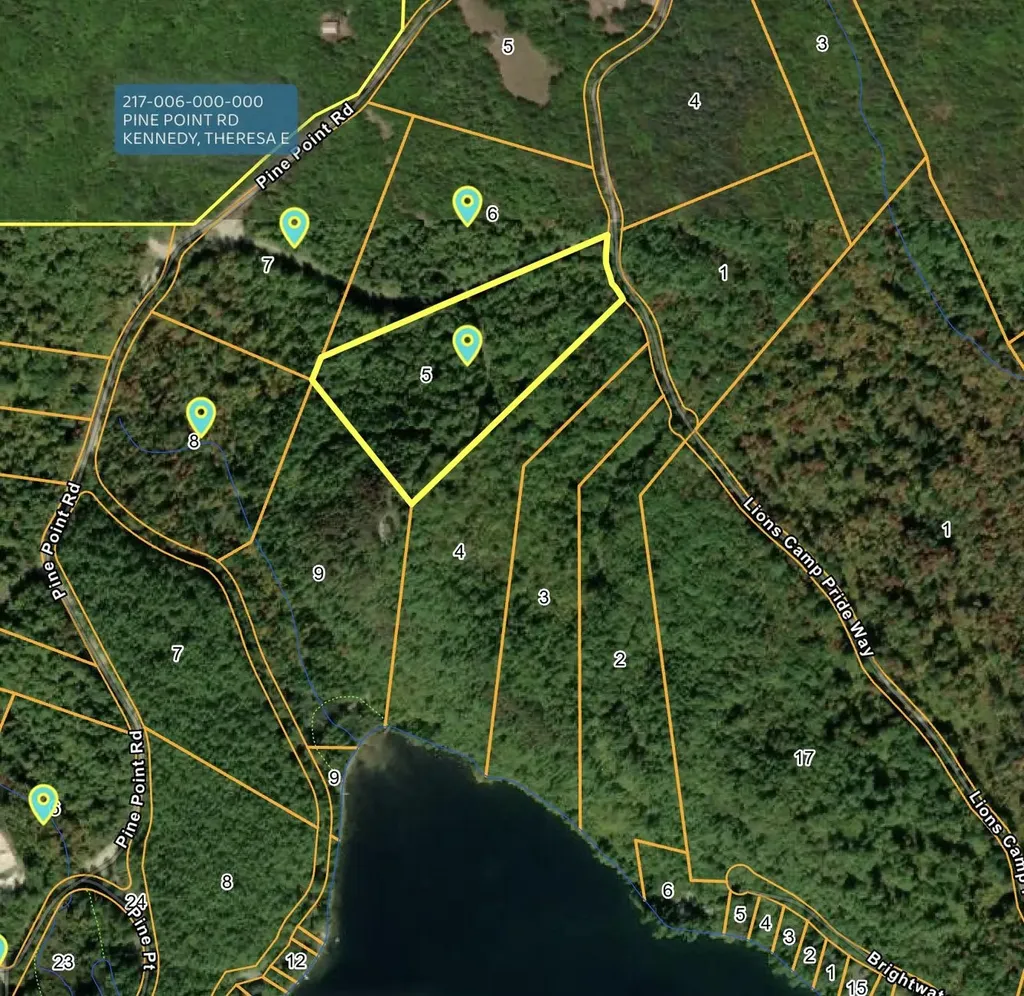1024x996 pixels.
Task: Click the full Lions Camp Pride Way road label
Action: [808, 576]
